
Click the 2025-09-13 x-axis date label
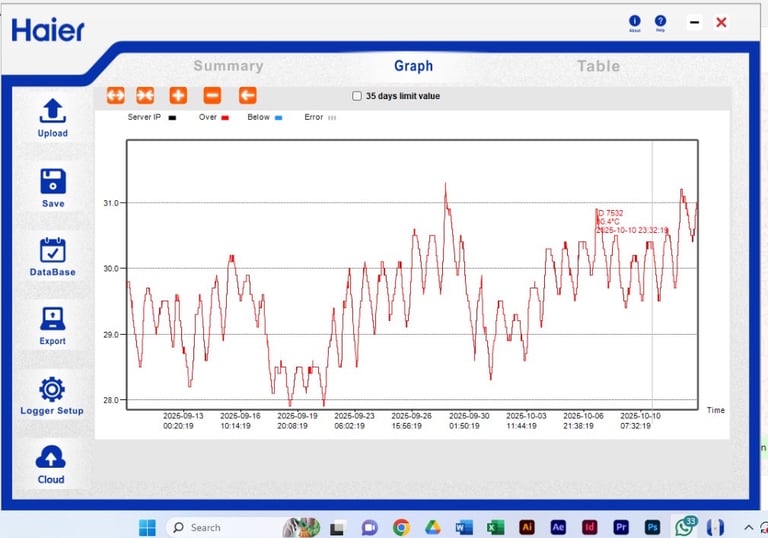(x=183, y=416)
